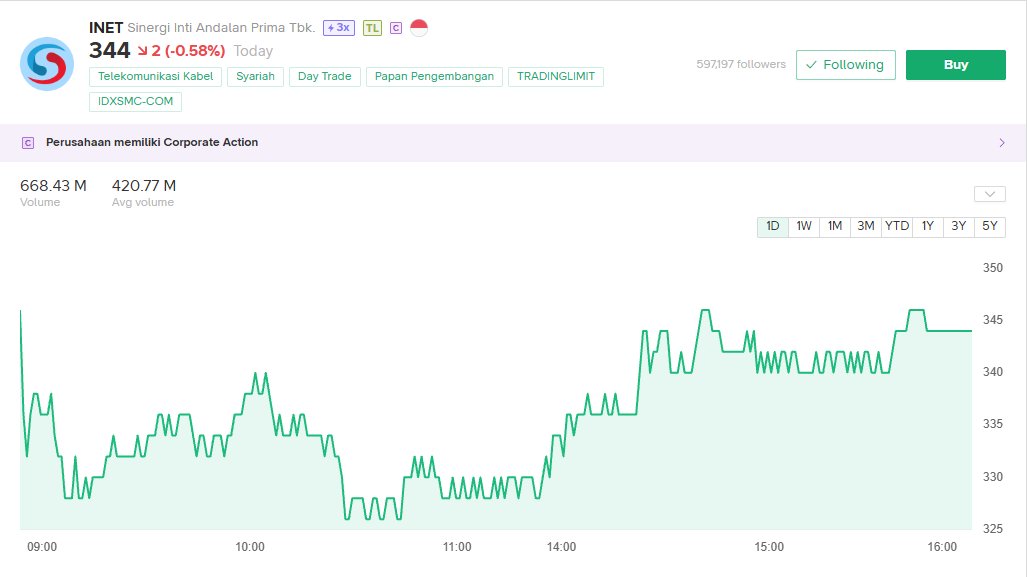Click the Corporate Action C icon in banner
This screenshot has width=1027, height=577.
28,143
